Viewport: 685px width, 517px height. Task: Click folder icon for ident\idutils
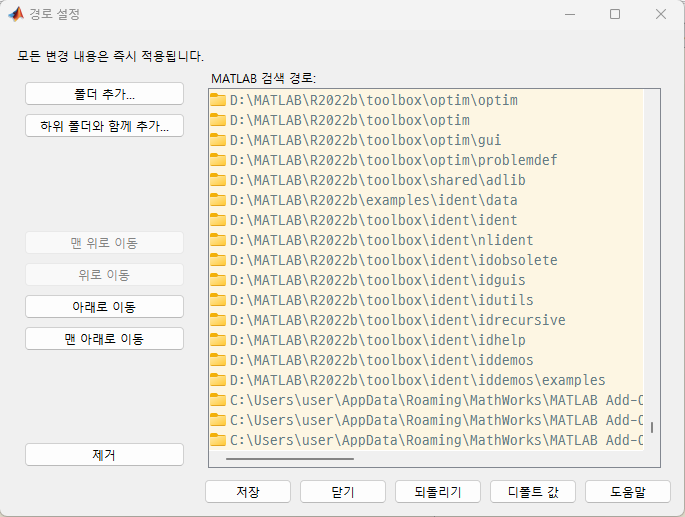[x=218, y=300]
